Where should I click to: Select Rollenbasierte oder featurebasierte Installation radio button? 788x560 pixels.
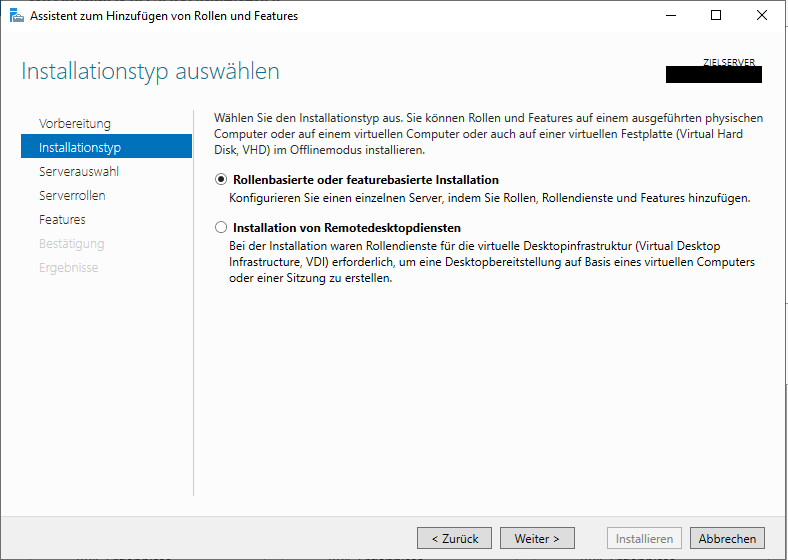pyautogui.click(x=221, y=180)
